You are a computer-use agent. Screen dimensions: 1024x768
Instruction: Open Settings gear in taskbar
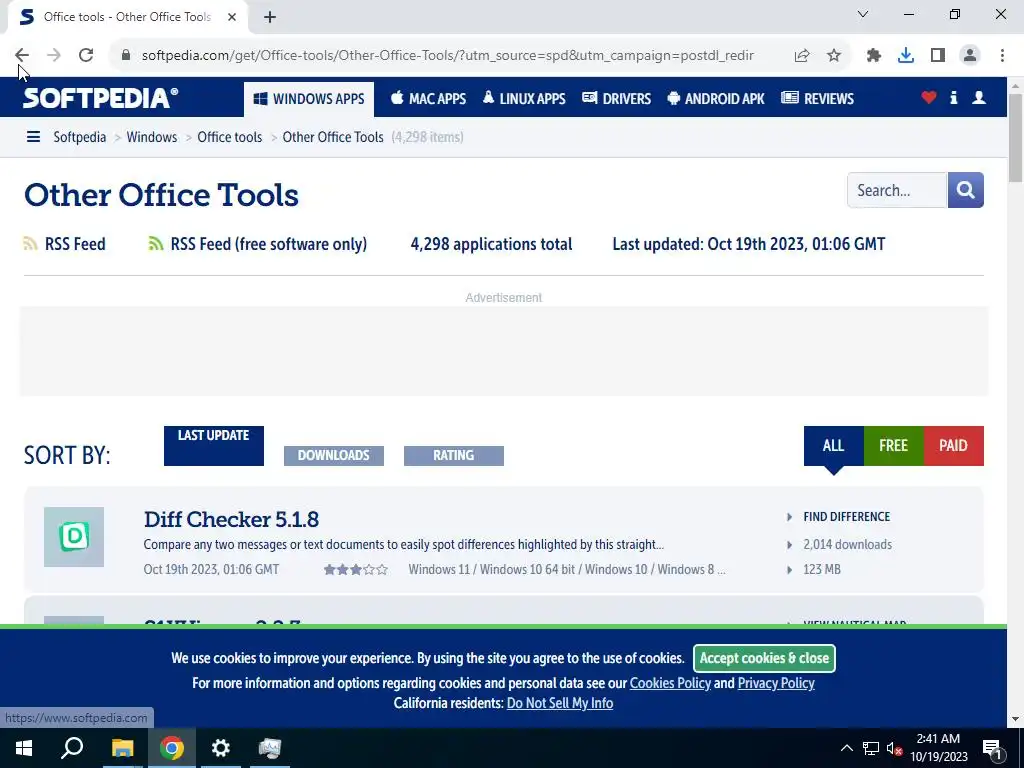tap(221, 748)
